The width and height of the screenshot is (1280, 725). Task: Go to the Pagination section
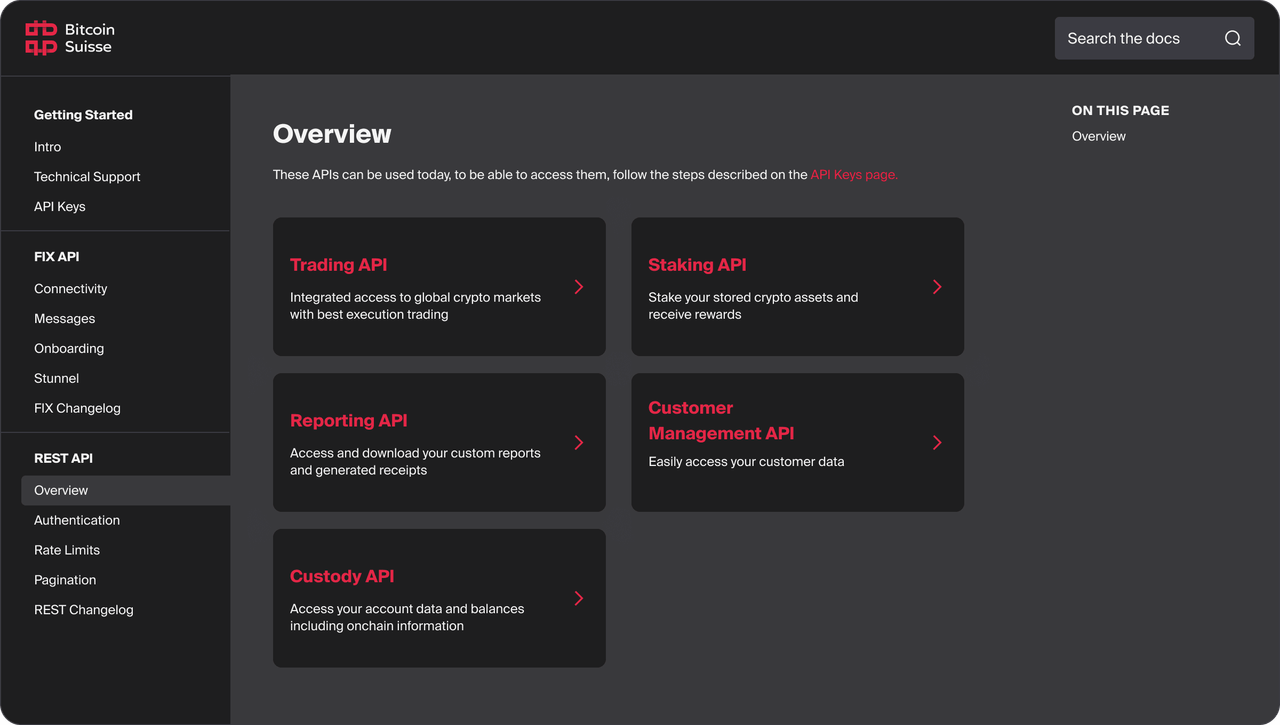tap(64, 580)
